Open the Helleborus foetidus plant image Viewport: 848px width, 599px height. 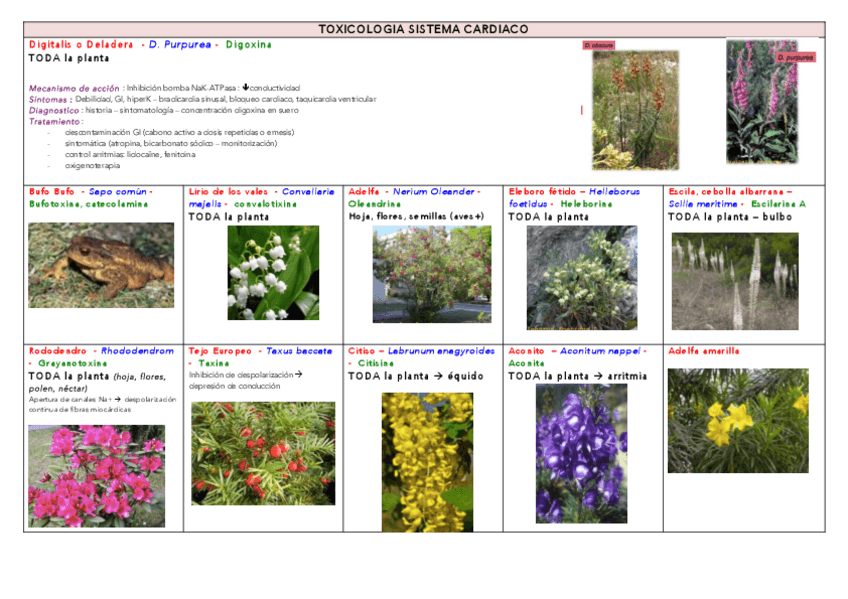point(581,278)
